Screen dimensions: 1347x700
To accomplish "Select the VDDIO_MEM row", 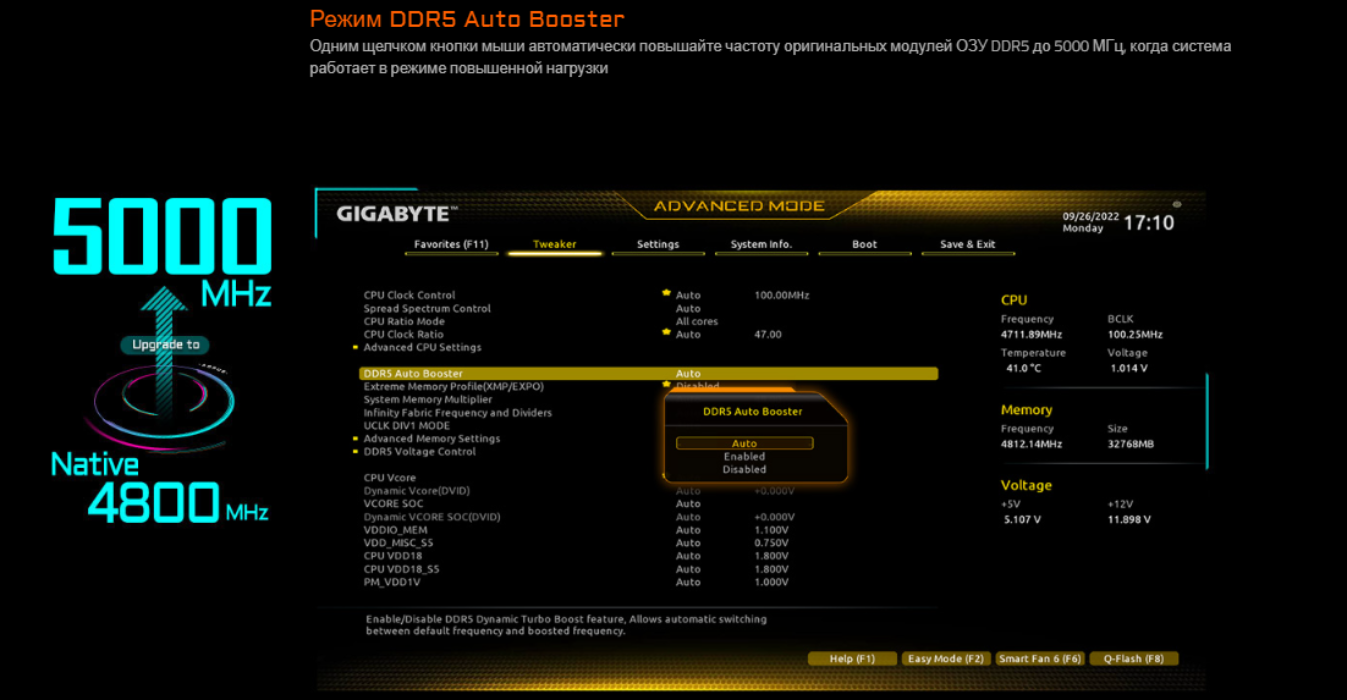I will point(396,529).
